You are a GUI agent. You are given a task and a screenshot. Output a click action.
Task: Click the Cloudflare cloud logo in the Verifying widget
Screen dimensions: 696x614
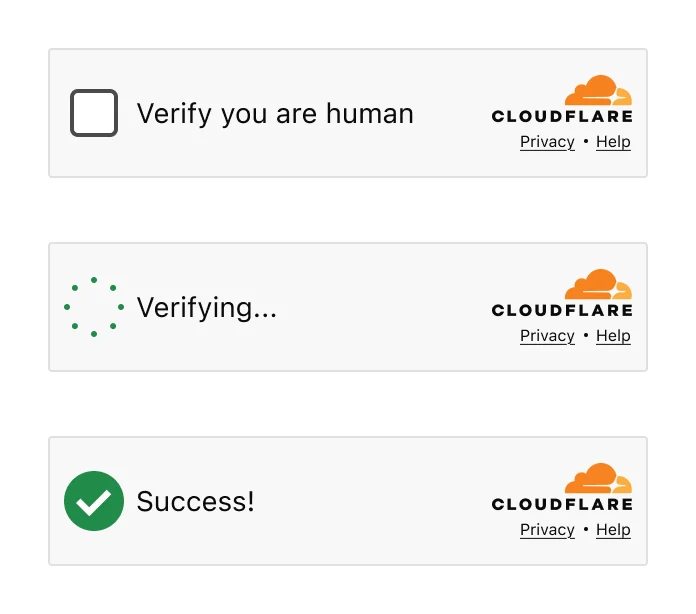(x=598, y=284)
